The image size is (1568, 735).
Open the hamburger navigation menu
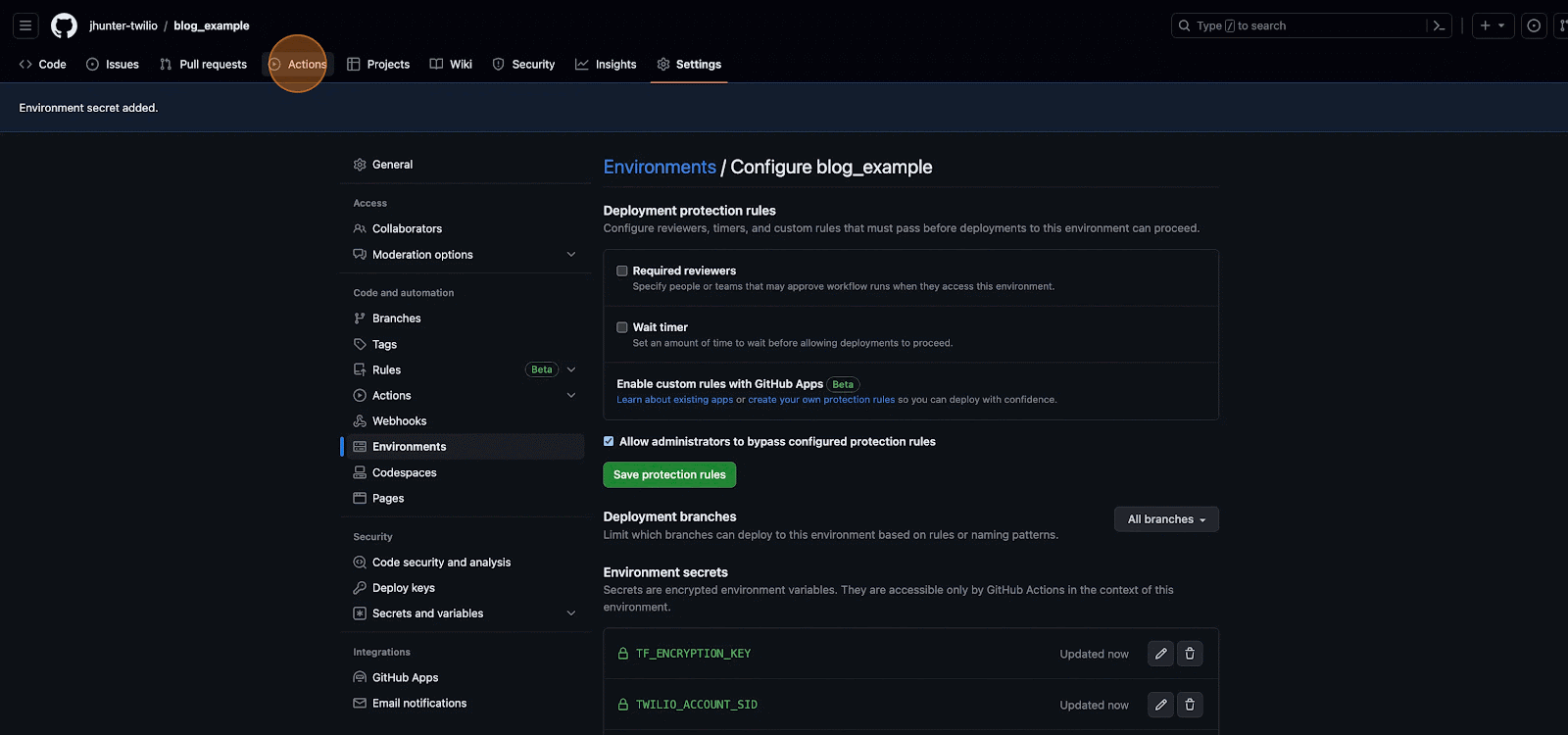point(25,25)
